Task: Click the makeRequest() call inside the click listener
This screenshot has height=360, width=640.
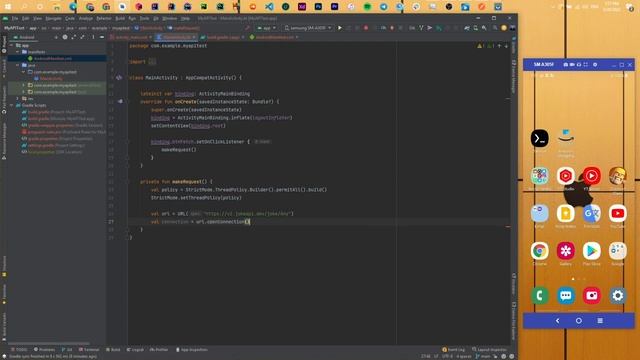Action: [179, 150]
